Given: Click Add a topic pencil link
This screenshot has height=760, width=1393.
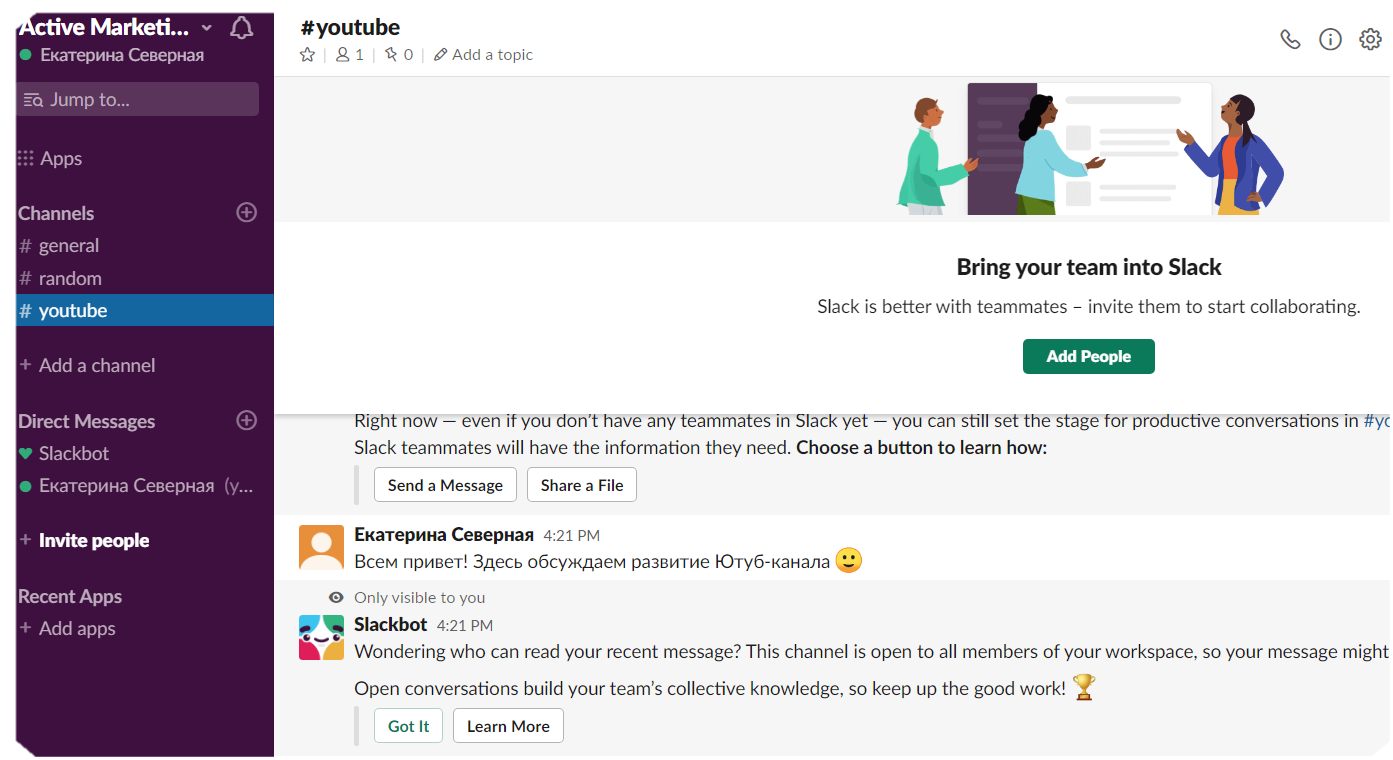Looking at the screenshot, I should (x=483, y=55).
